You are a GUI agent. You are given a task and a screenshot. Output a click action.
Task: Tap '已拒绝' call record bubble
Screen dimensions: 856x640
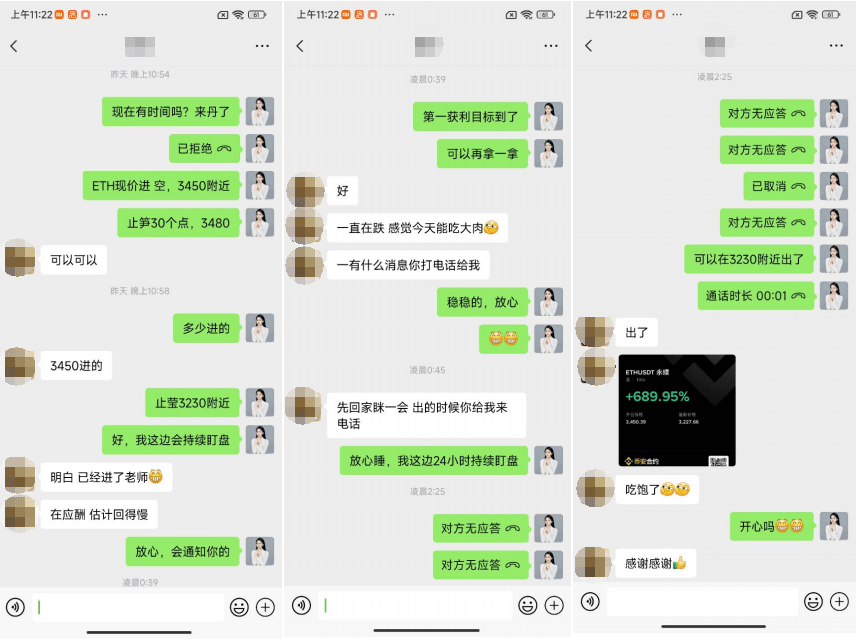pos(205,149)
